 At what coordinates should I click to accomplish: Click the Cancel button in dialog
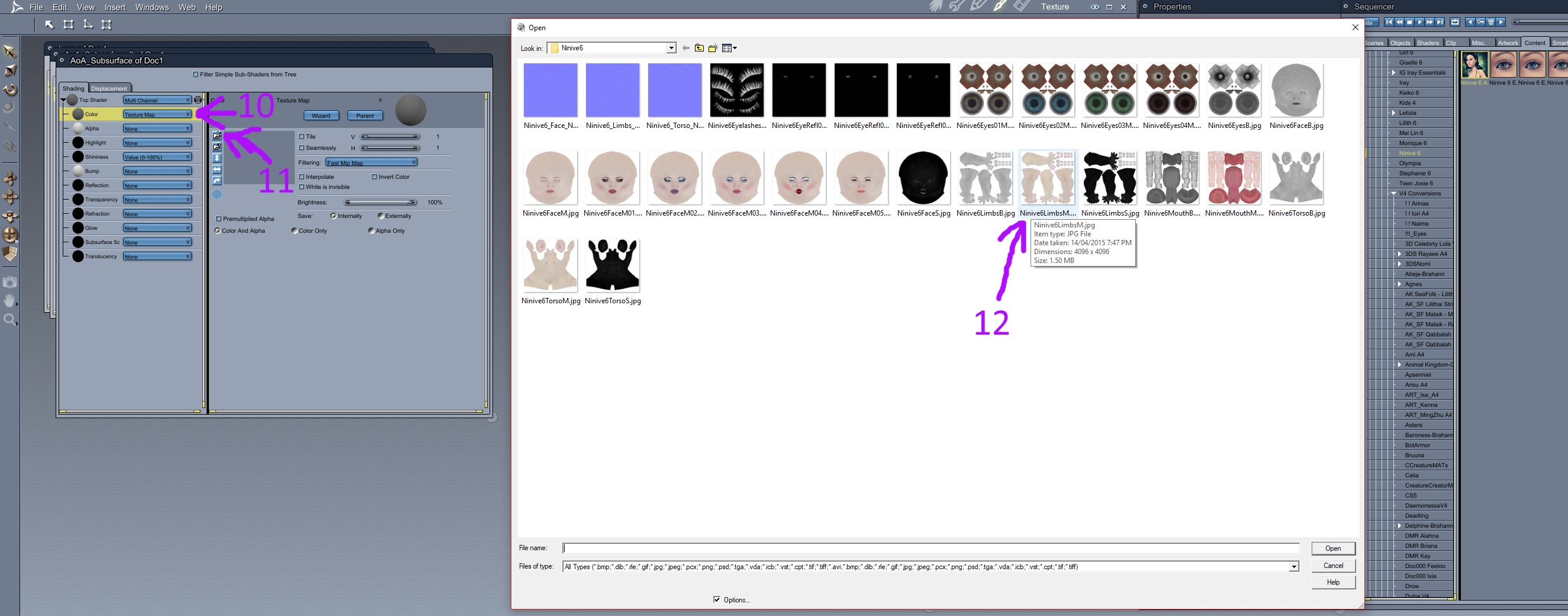(1333, 566)
